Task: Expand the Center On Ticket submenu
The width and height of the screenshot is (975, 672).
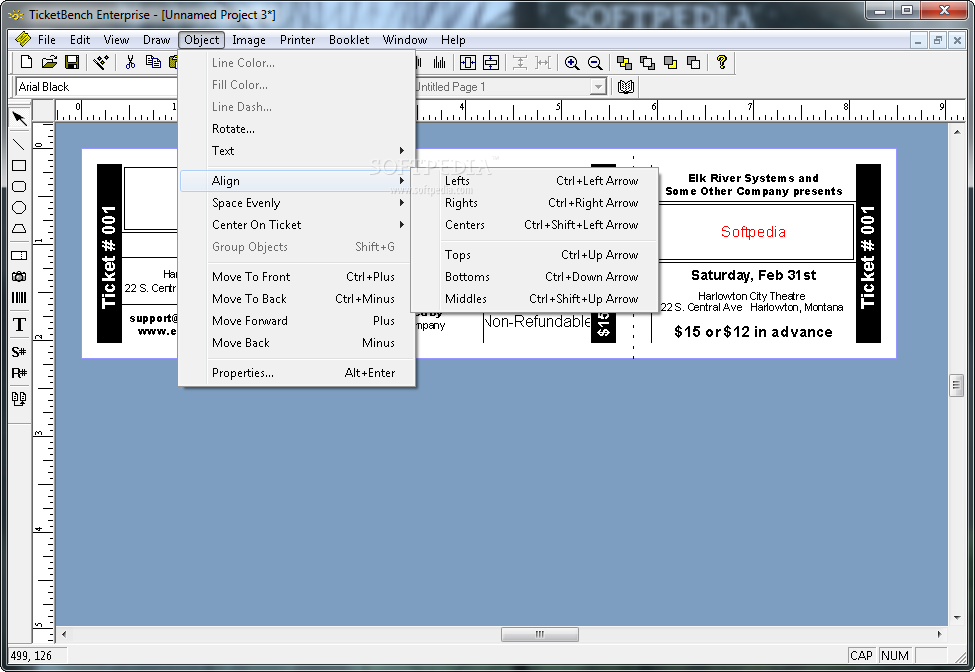Action: (297, 224)
